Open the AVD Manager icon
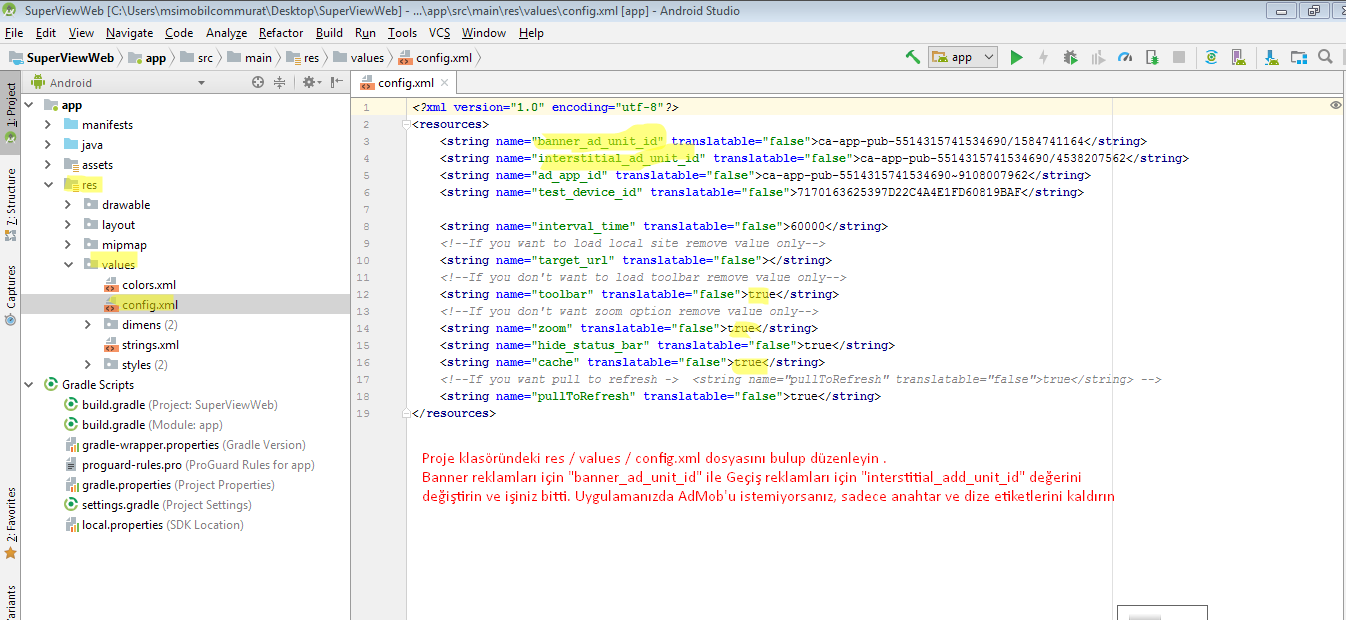Screen dimensions: 1346x620 [1238, 57]
